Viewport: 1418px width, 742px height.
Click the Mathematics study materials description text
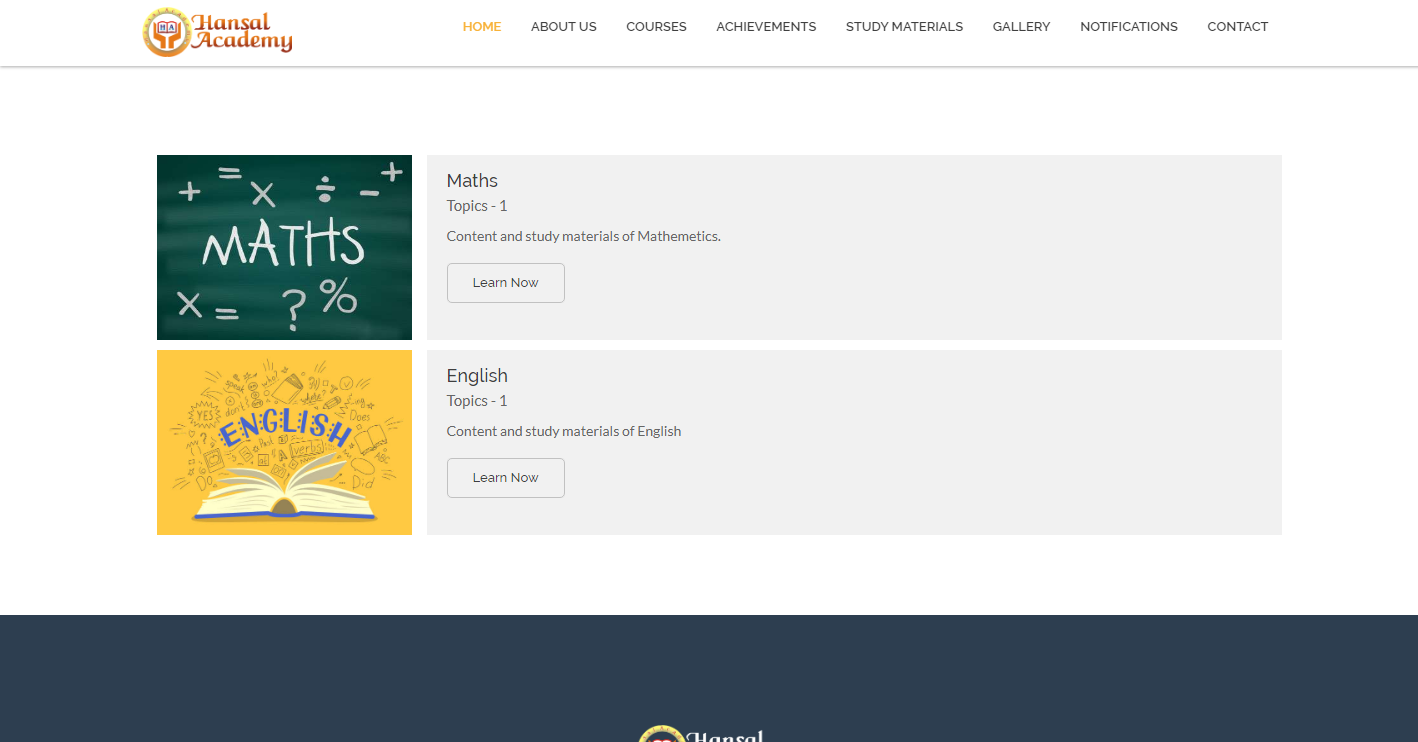(583, 237)
